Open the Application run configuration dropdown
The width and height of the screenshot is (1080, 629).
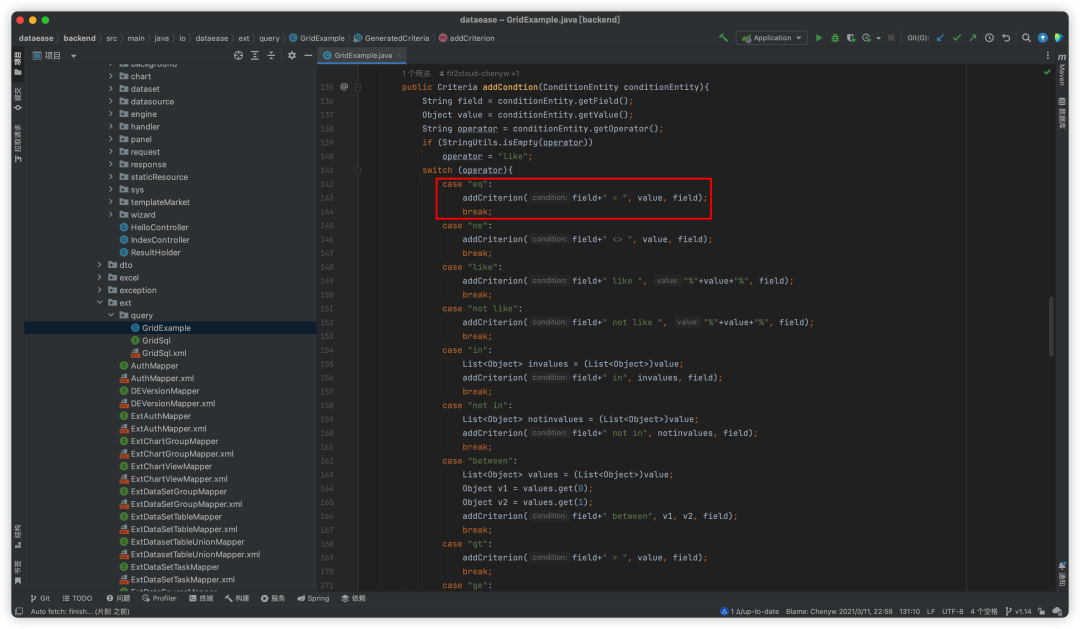(x=771, y=38)
